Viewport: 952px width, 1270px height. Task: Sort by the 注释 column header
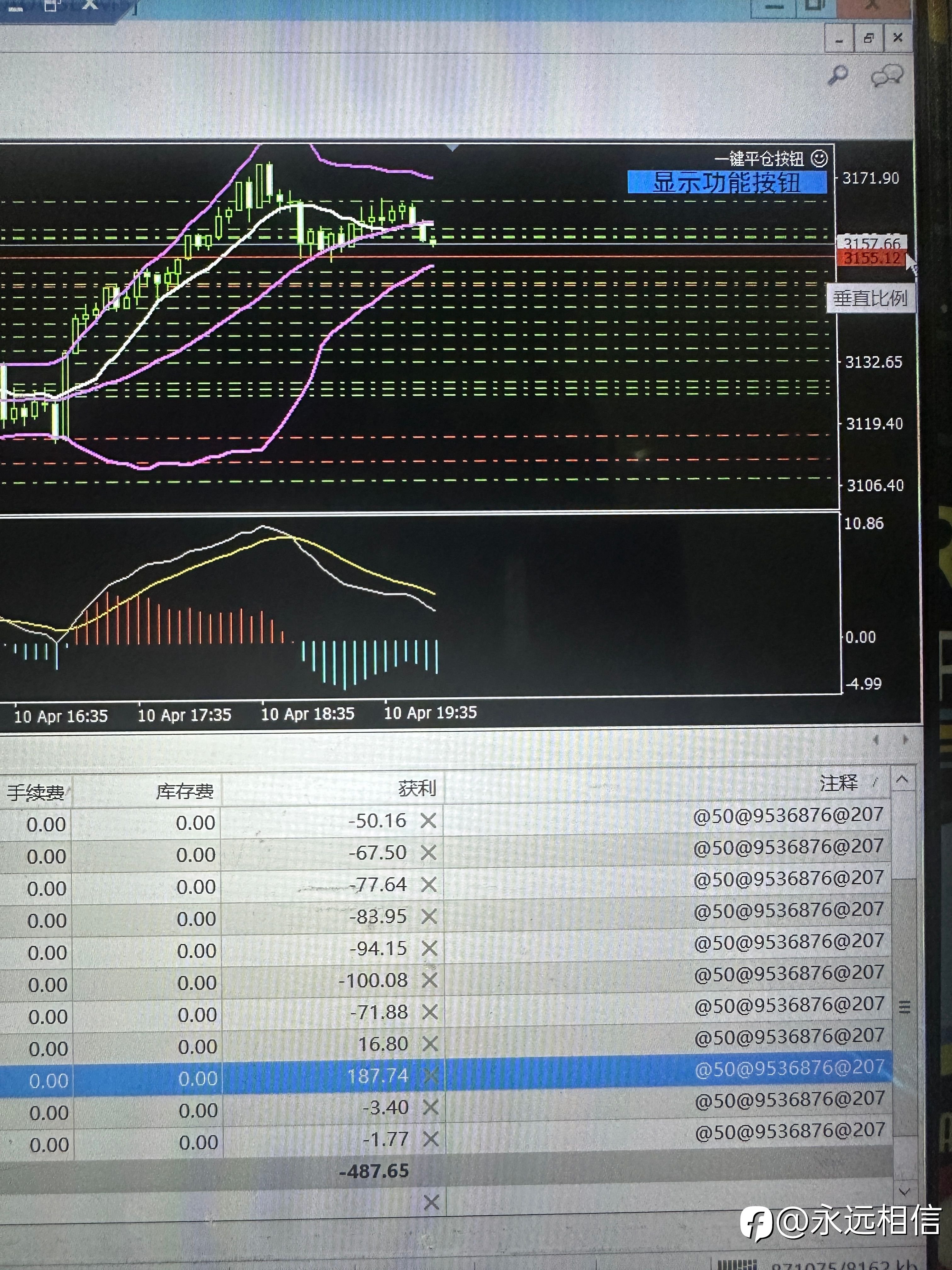point(838,782)
